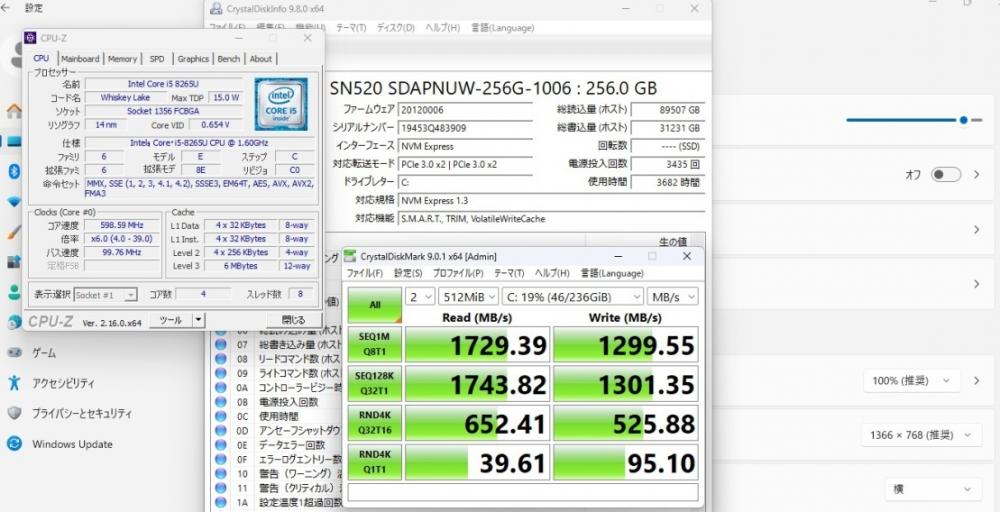Image resolution: width=1000 pixels, height=512 pixels.
Task: Open CrystalDiskInfo ディスク(D) menu
Action: click(x=395, y=28)
